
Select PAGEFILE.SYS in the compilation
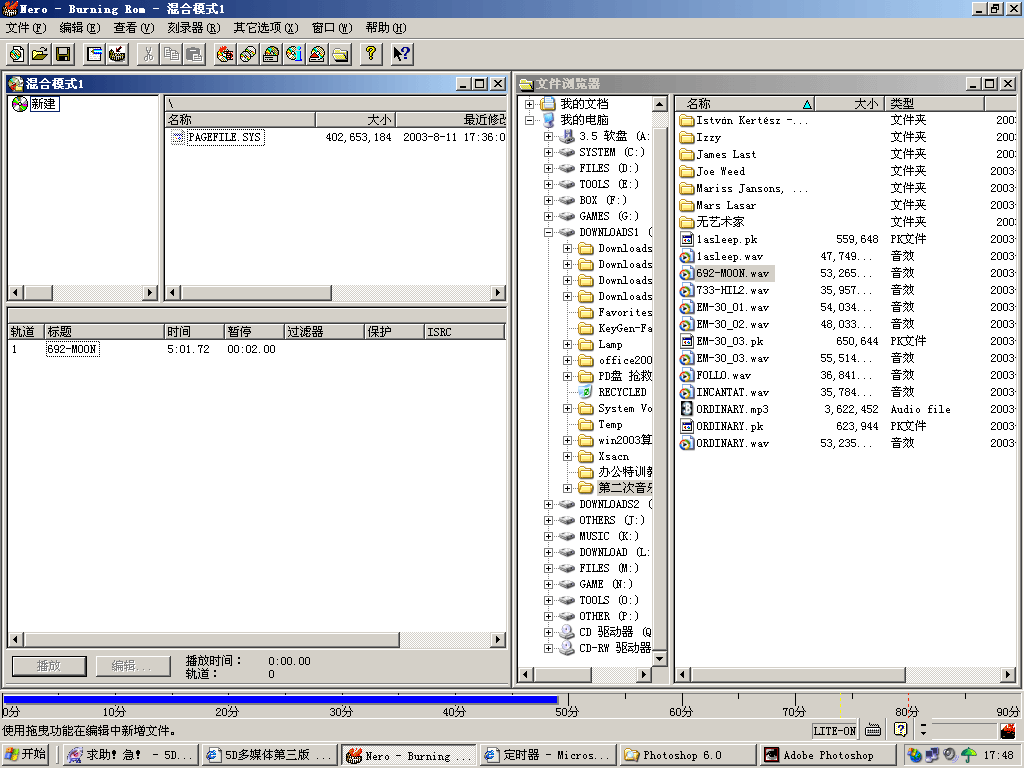coord(225,137)
